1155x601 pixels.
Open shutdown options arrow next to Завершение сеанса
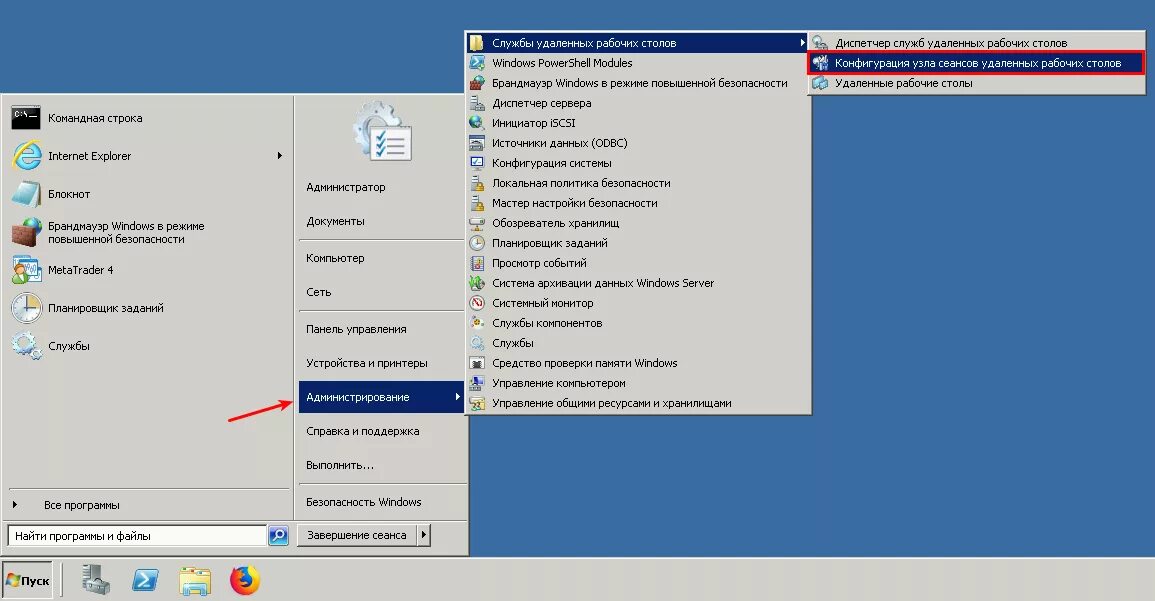424,535
